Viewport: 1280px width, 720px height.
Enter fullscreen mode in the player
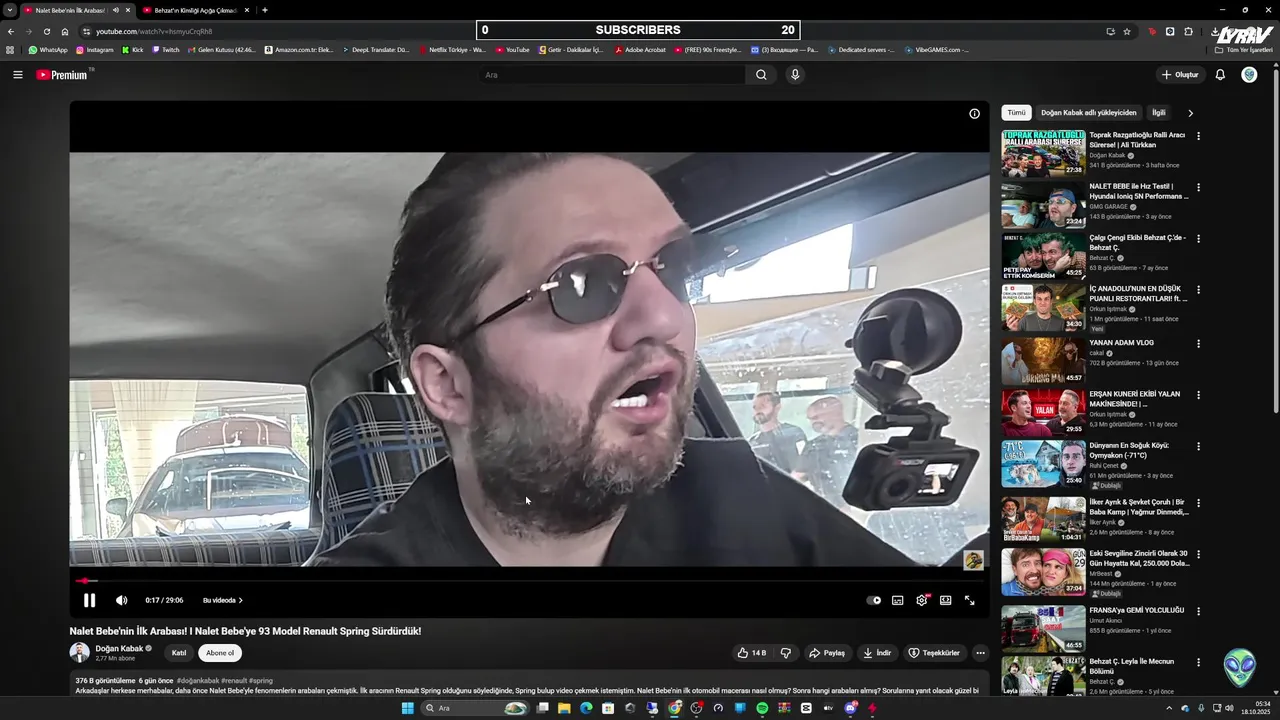(969, 600)
